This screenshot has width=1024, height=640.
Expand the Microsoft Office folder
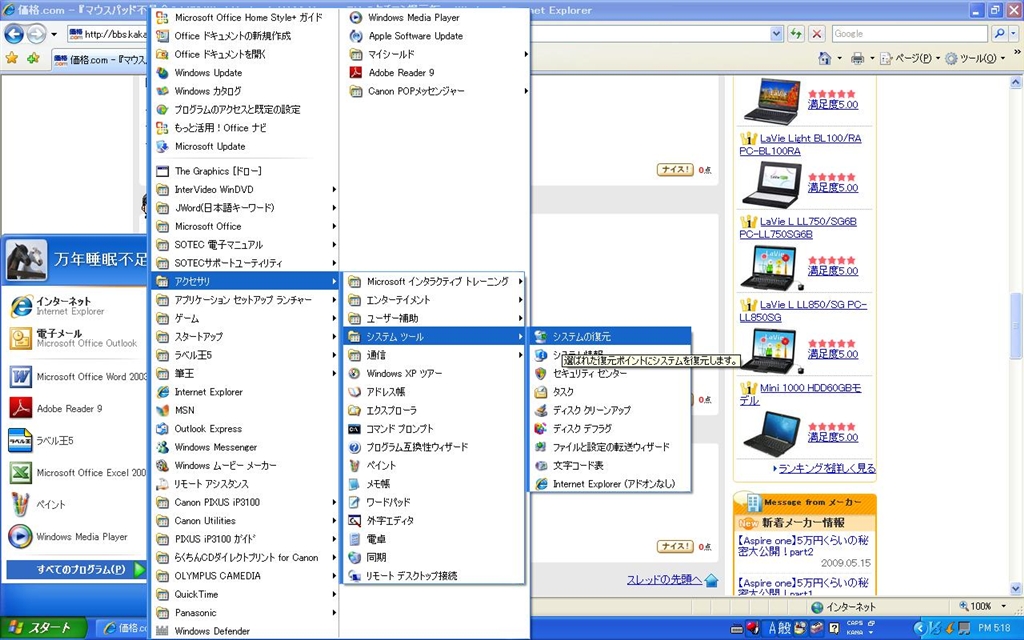[x=245, y=226]
